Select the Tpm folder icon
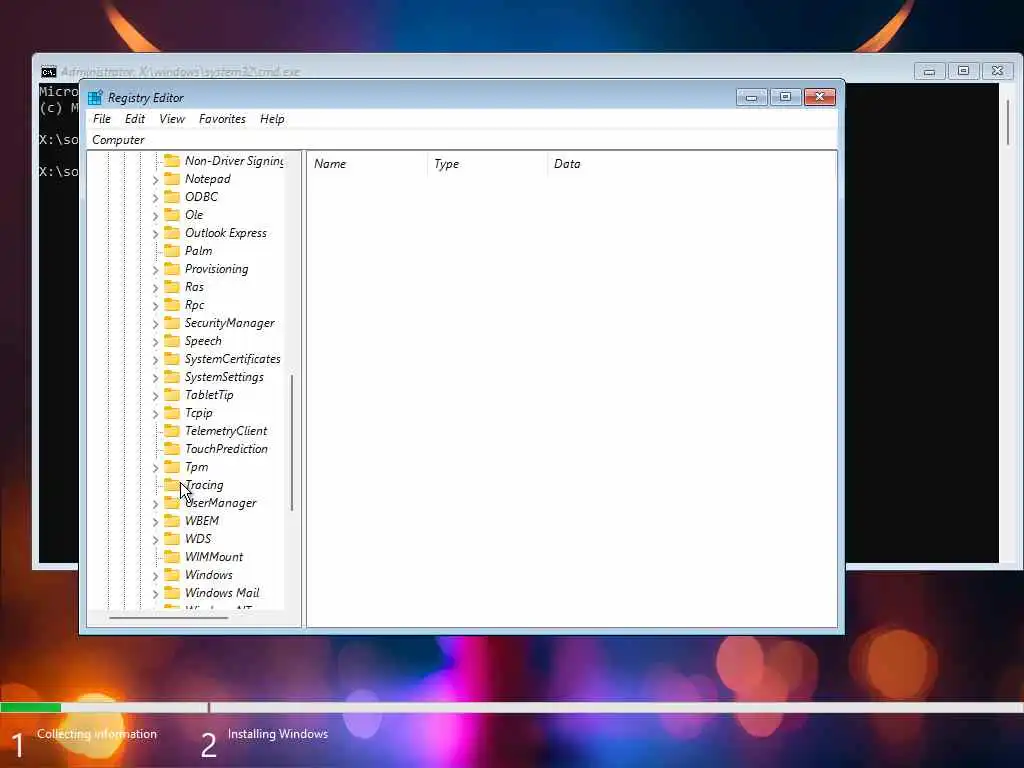 click(x=172, y=466)
